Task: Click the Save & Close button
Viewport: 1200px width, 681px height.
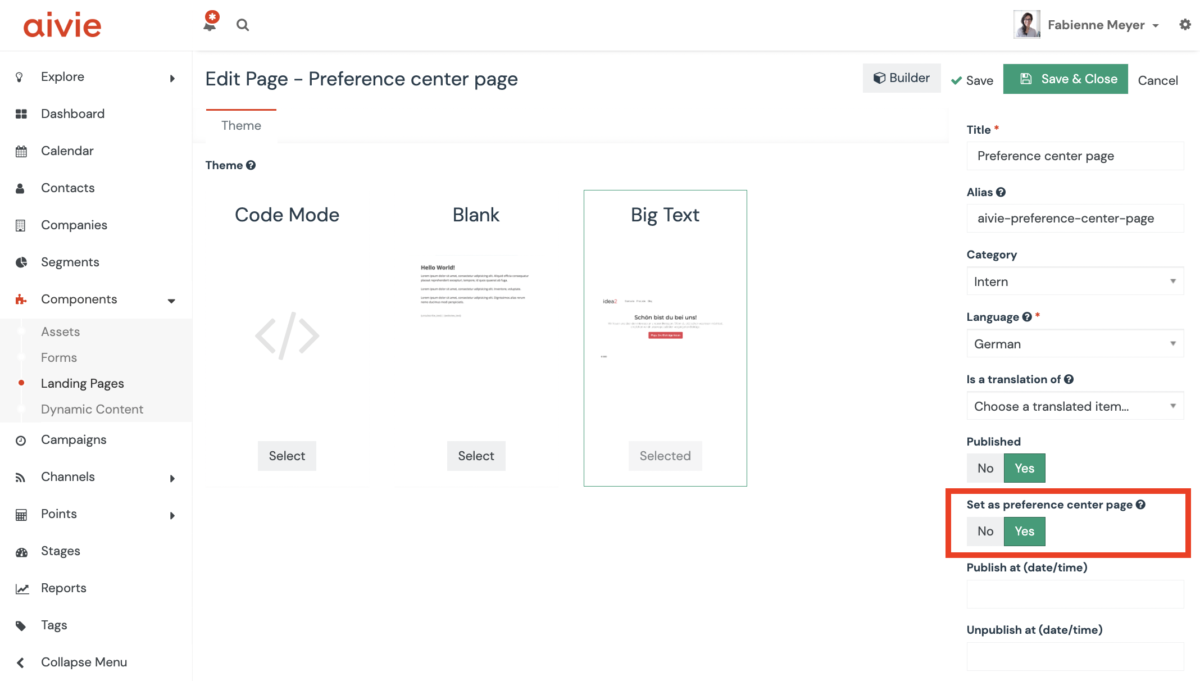Action: coord(1066,79)
